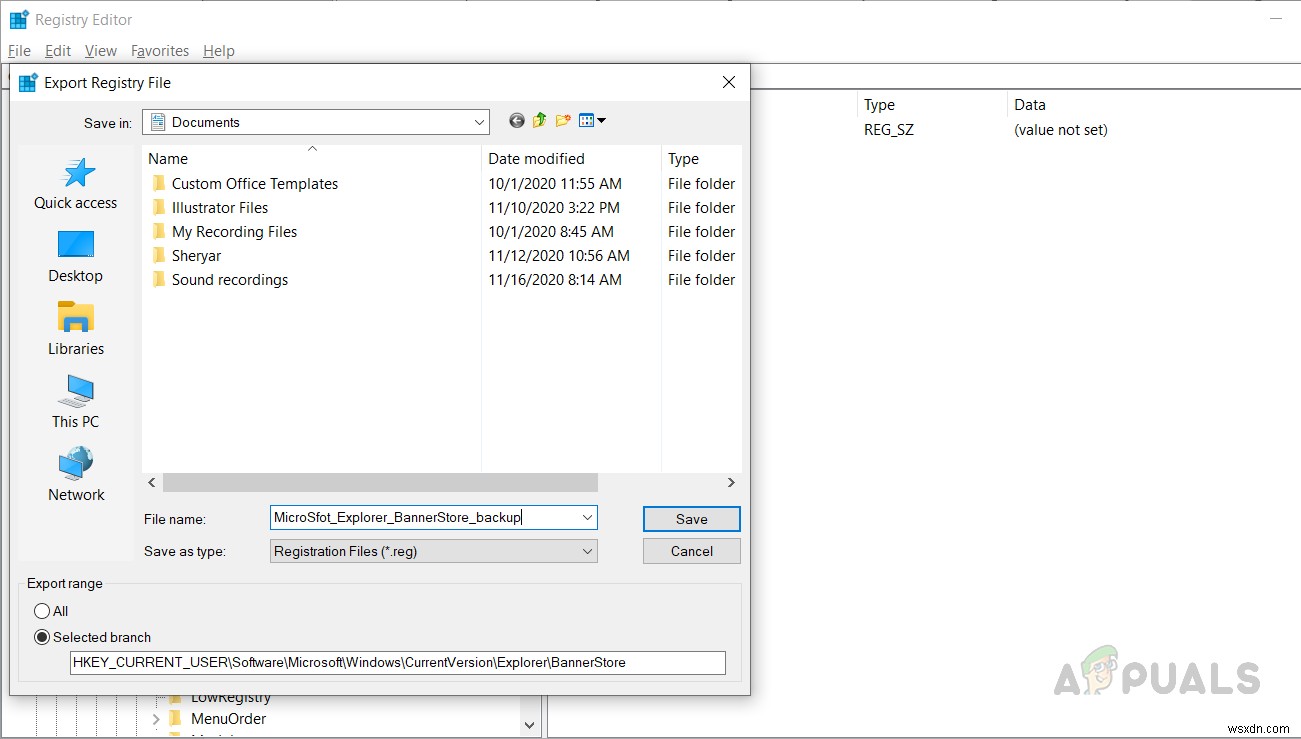1301x739 pixels.
Task: Open the Favorites menu
Action: [x=160, y=51]
